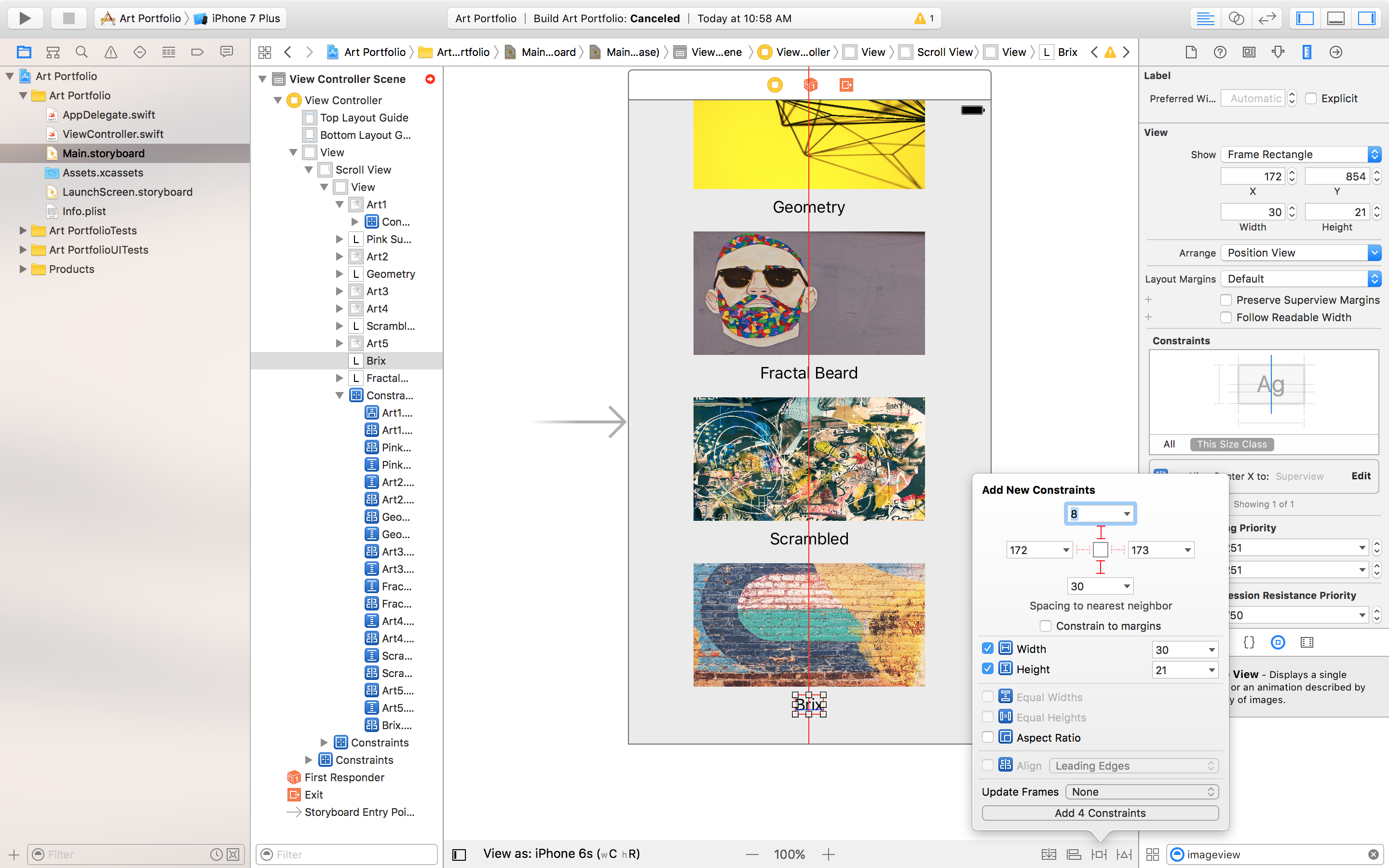Screen dimensions: 1389x868
Task: Switch to All constraints tab
Action: point(1170,444)
